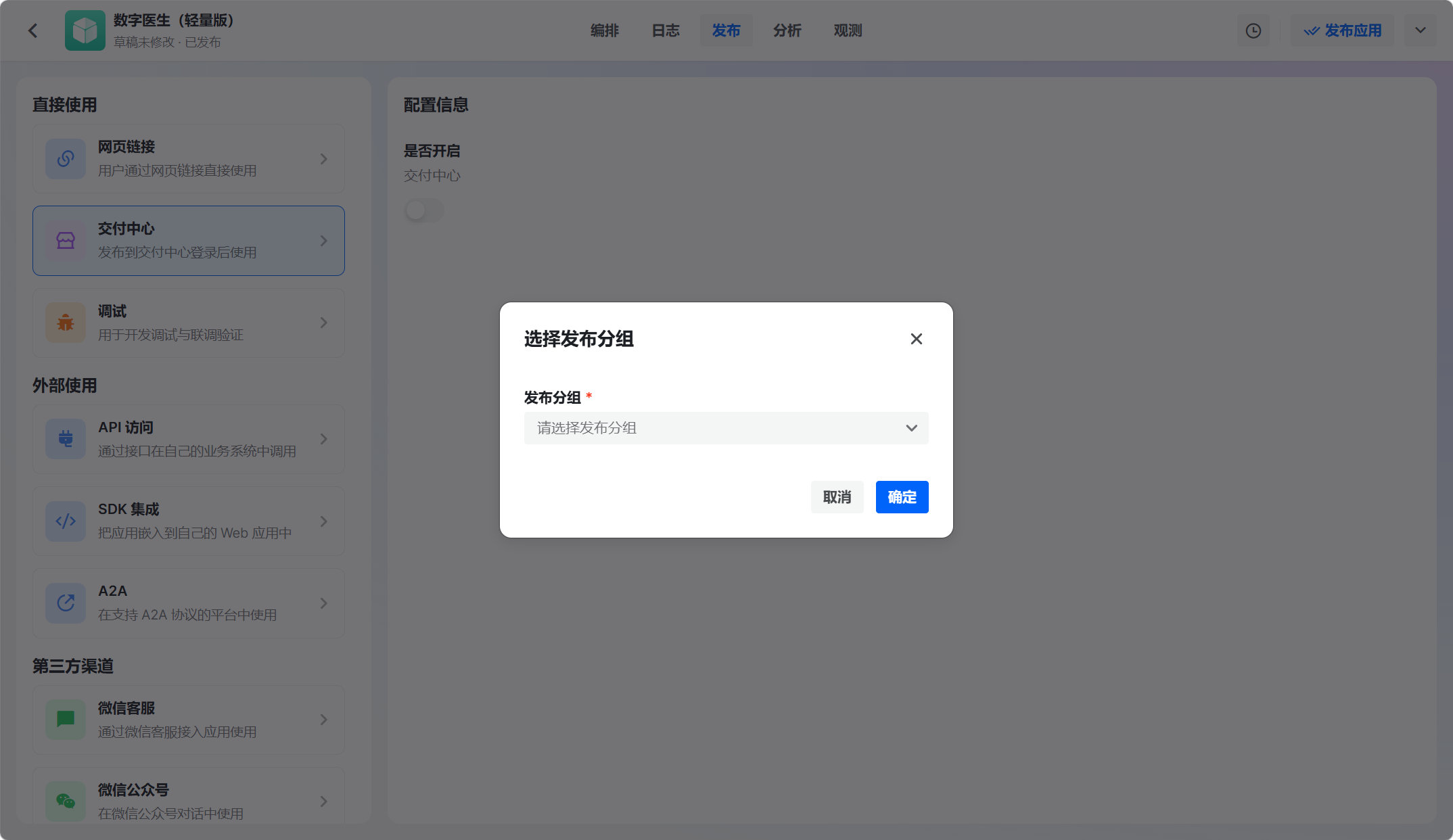Click the API 访问 plug icon
1453x840 pixels.
click(66, 439)
